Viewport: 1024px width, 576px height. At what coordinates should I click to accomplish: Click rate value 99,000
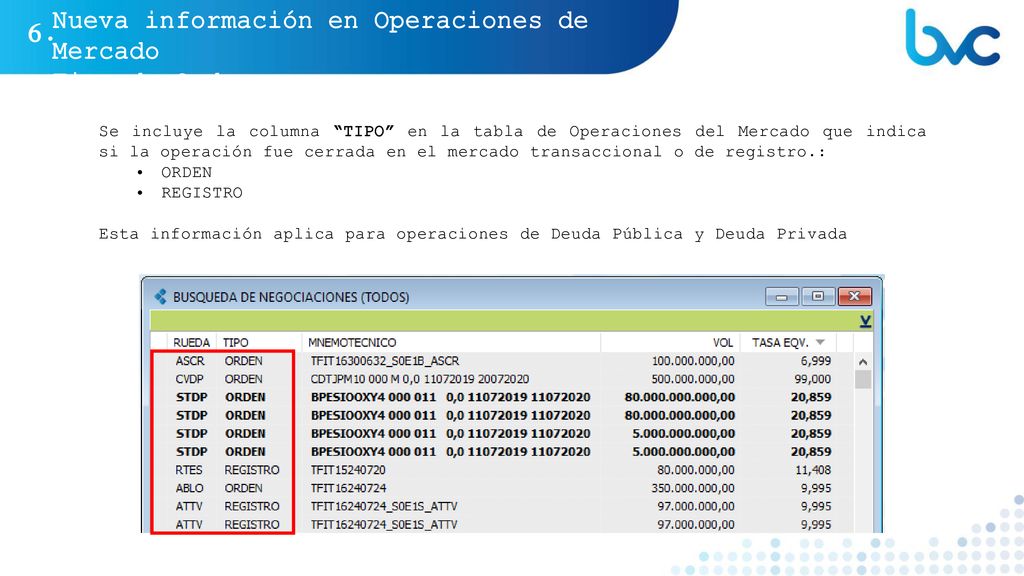tap(812, 379)
